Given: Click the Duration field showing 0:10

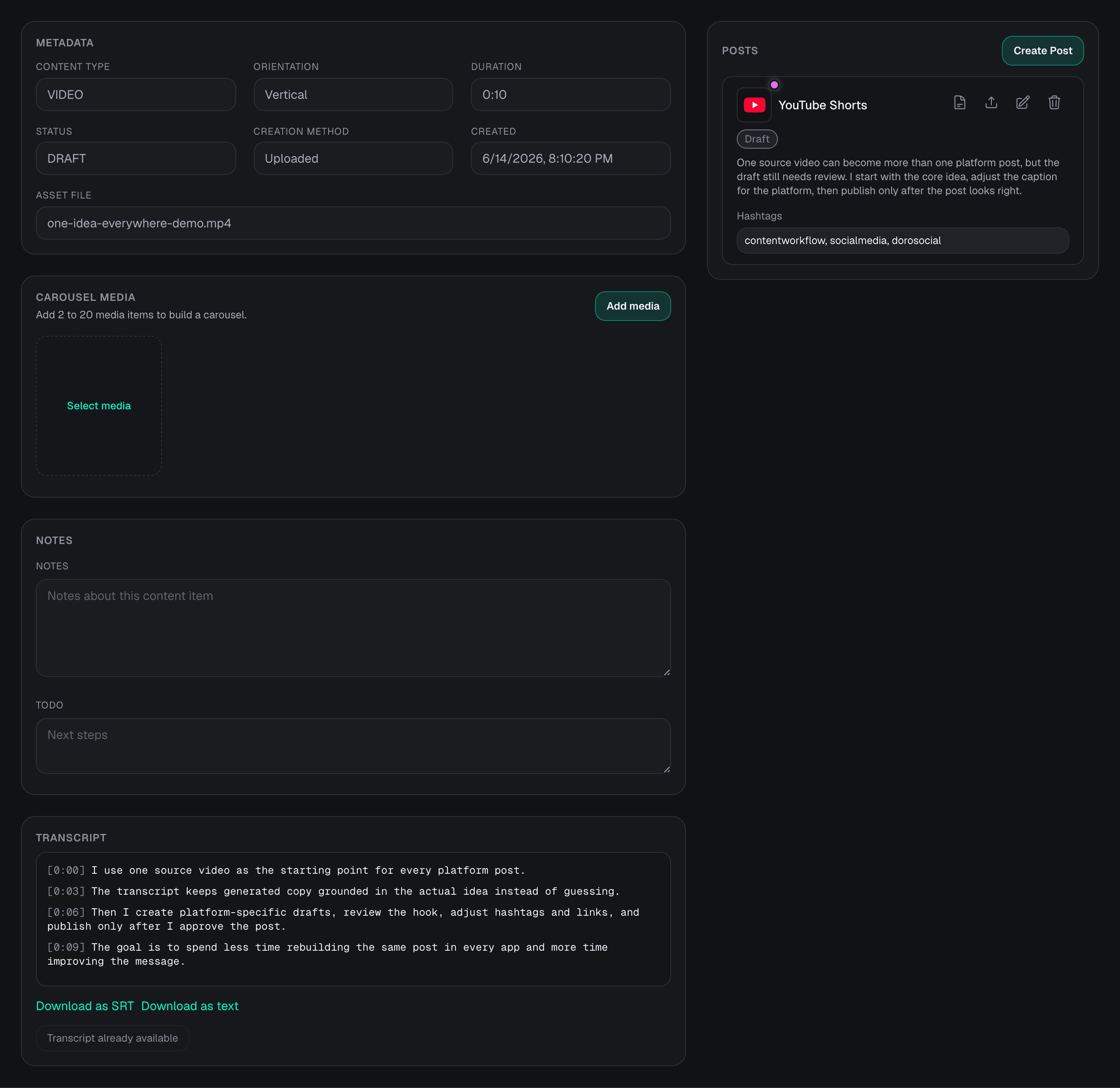Looking at the screenshot, I should tap(570, 95).
